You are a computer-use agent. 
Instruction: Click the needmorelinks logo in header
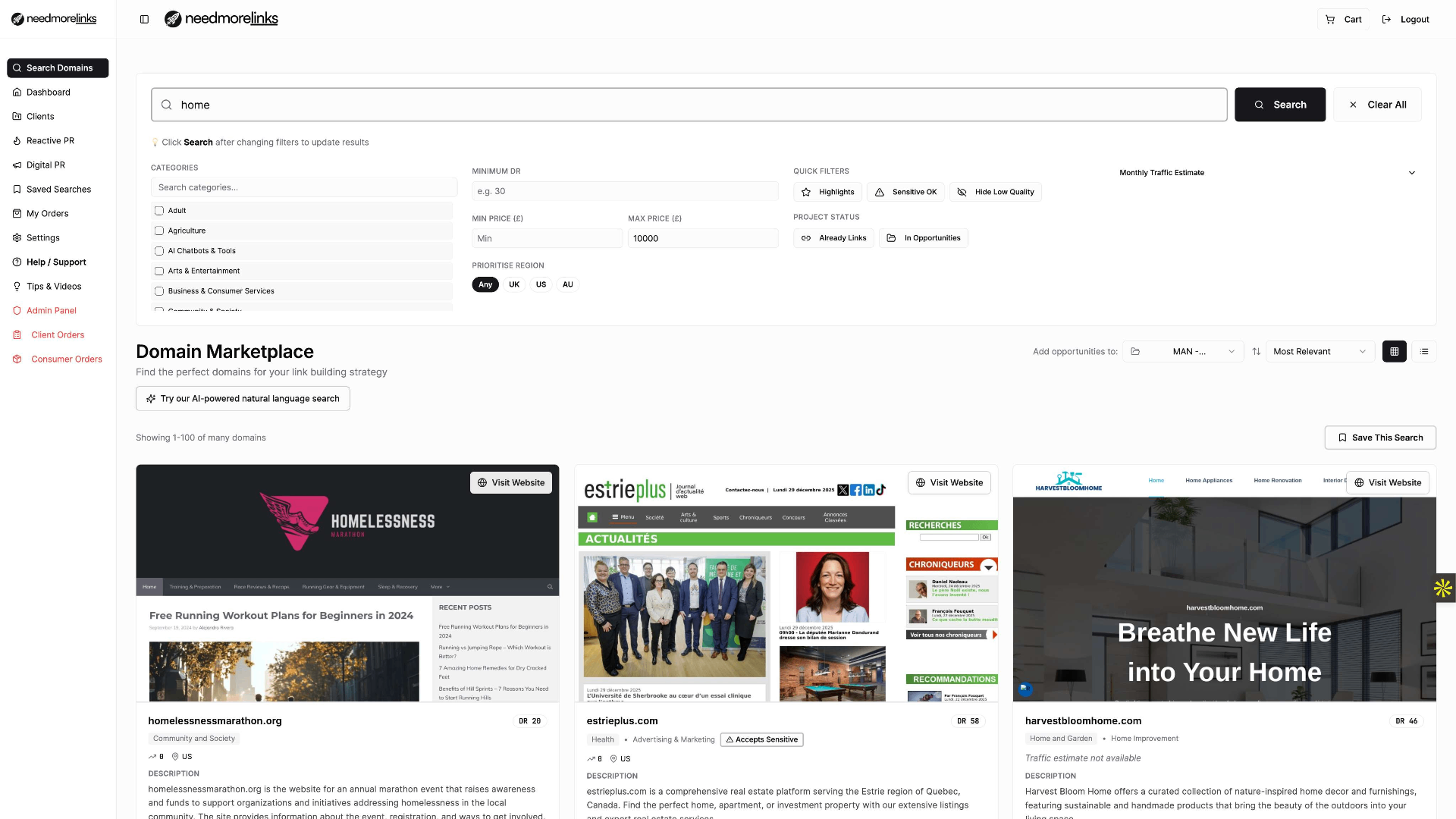[221, 19]
